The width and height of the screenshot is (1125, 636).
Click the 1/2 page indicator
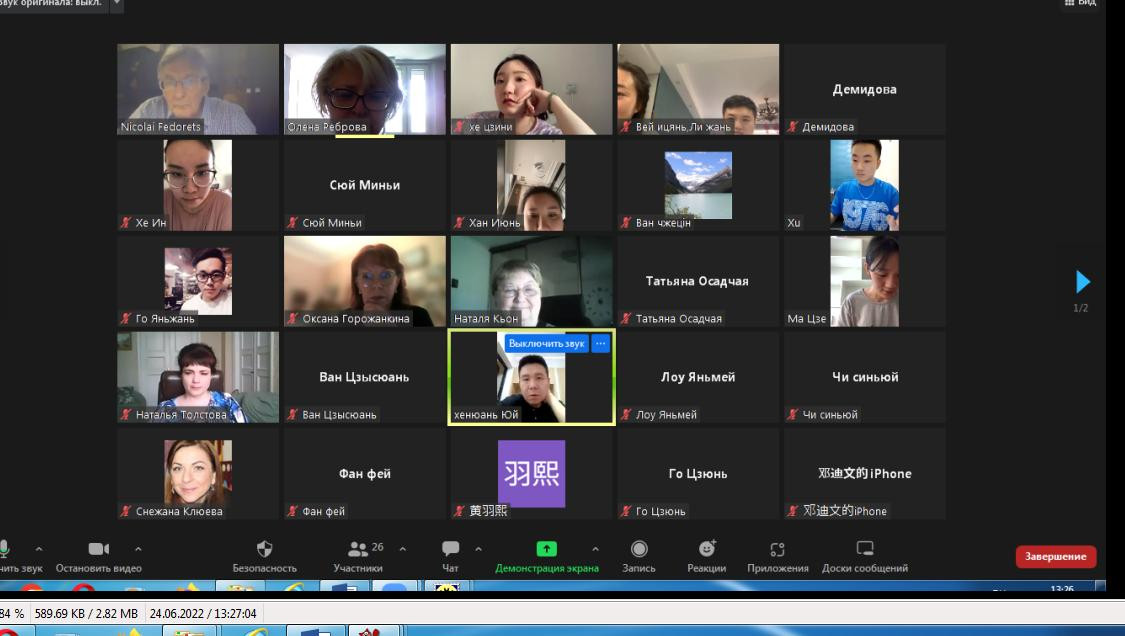(1081, 308)
